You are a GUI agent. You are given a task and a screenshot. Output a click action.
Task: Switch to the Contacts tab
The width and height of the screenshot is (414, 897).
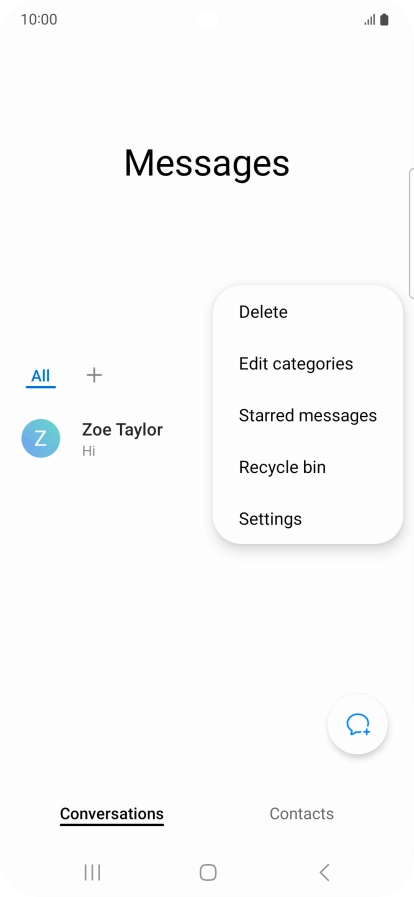pos(301,813)
